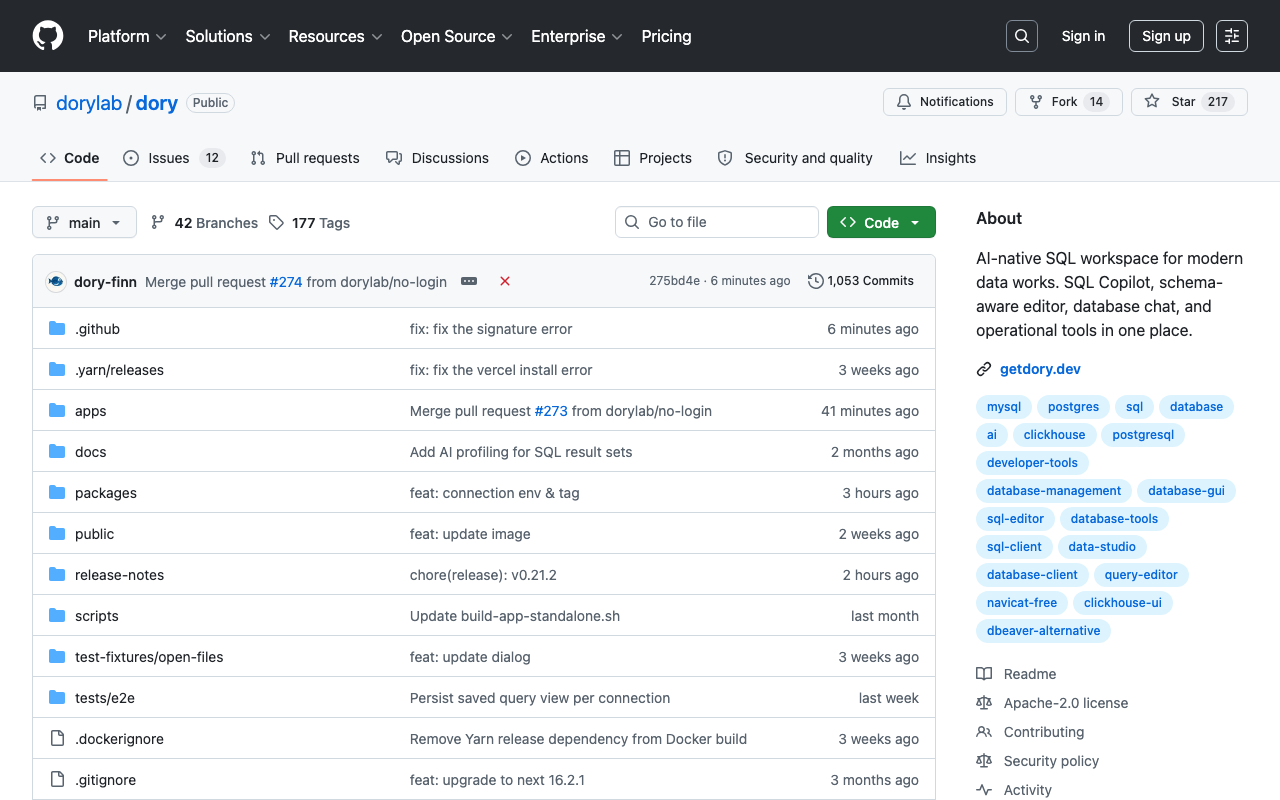1280x800 pixels.
Task: Open the test-fixtures/open-files folder
Action: click(x=149, y=657)
